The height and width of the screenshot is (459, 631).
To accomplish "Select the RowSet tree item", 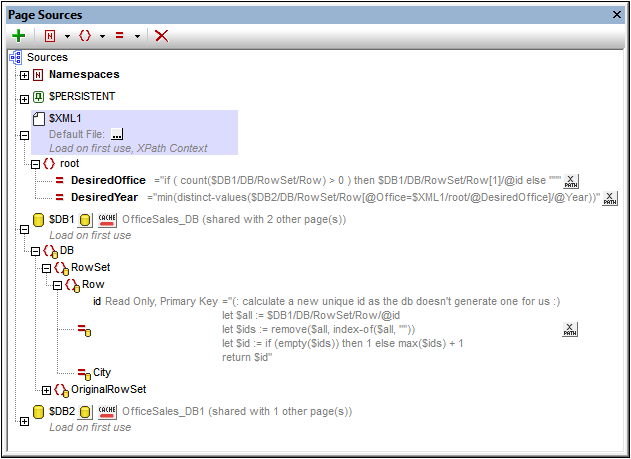I will [91, 268].
